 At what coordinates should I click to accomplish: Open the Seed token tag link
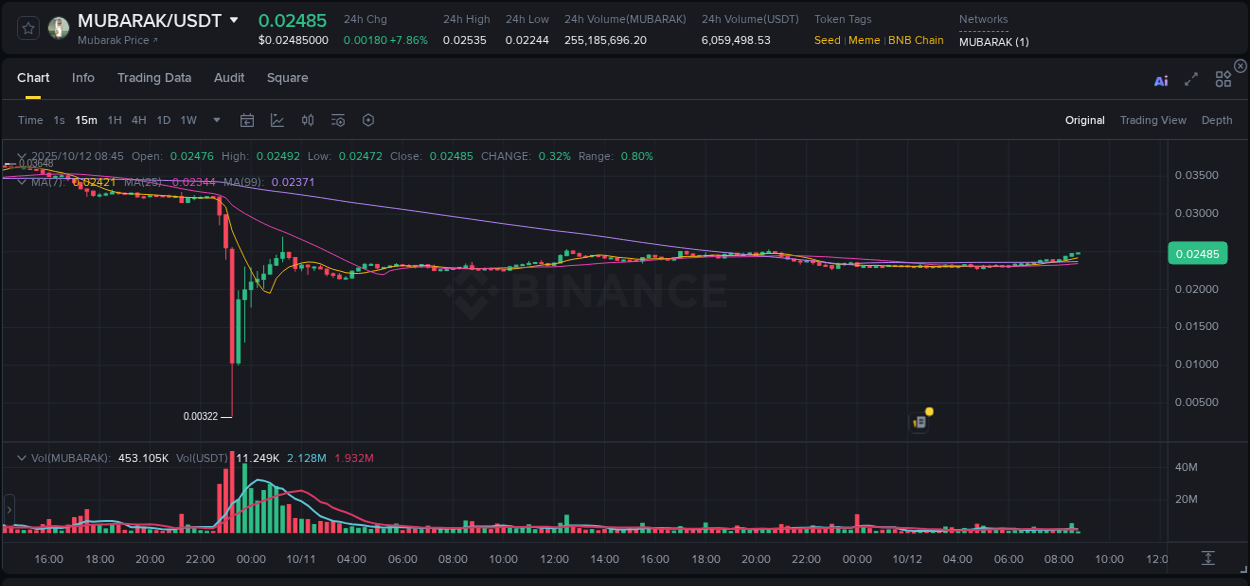pyautogui.click(x=827, y=40)
